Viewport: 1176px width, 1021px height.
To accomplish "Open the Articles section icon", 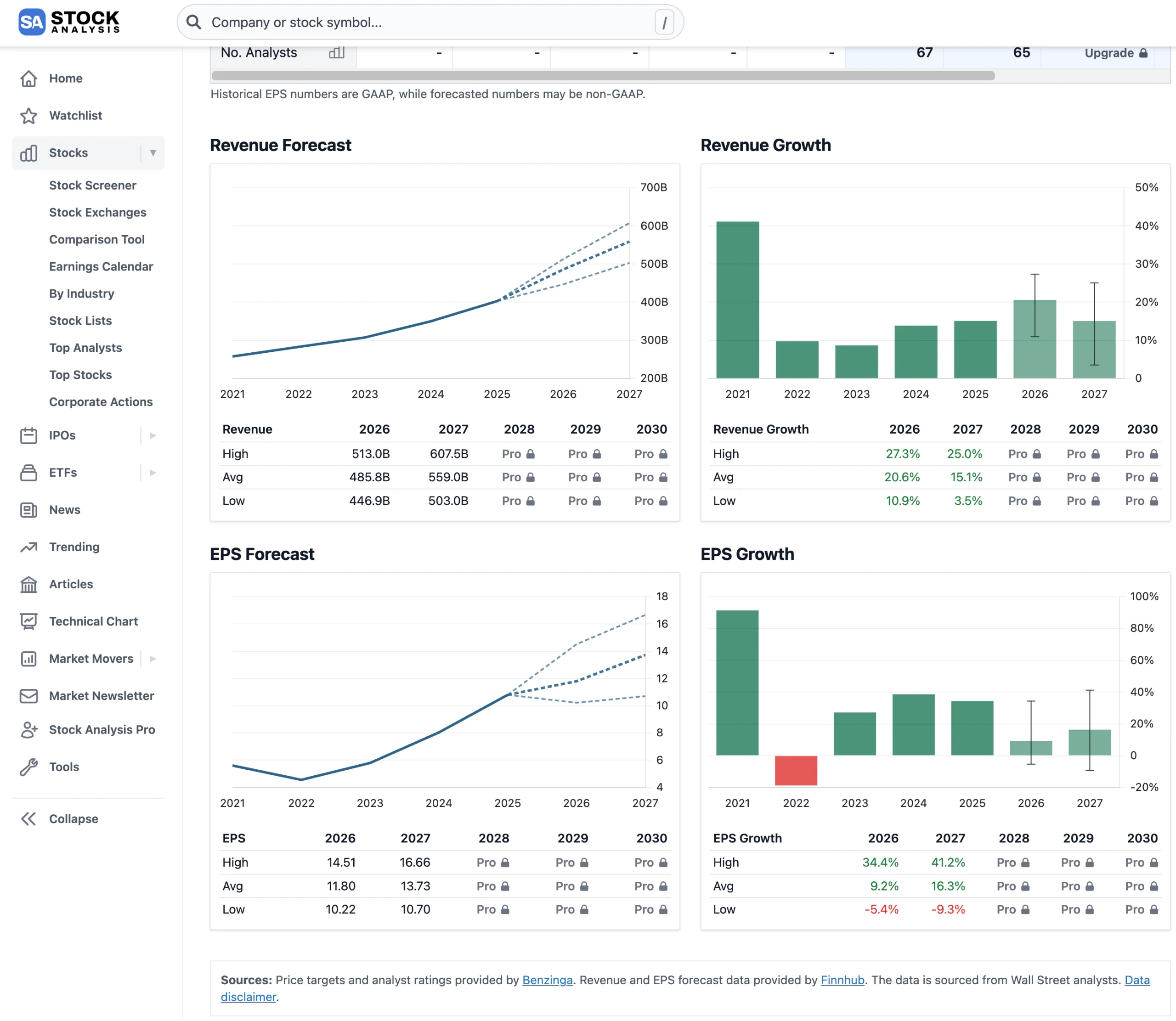I will [x=29, y=584].
